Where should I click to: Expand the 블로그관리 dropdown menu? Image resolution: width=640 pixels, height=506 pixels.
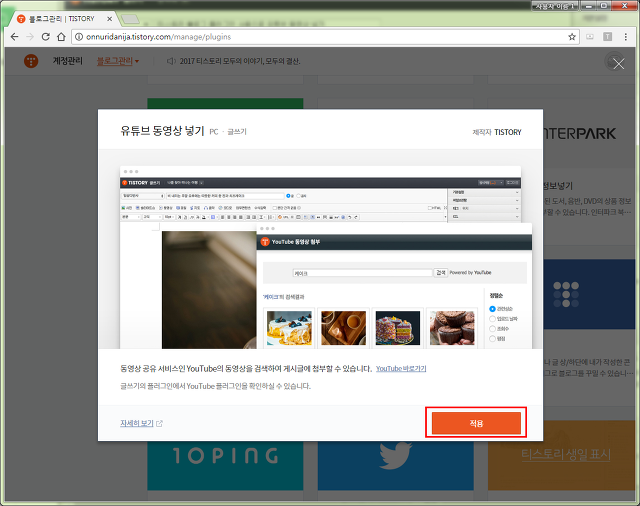pyautogui.click(x=118, y=61)
